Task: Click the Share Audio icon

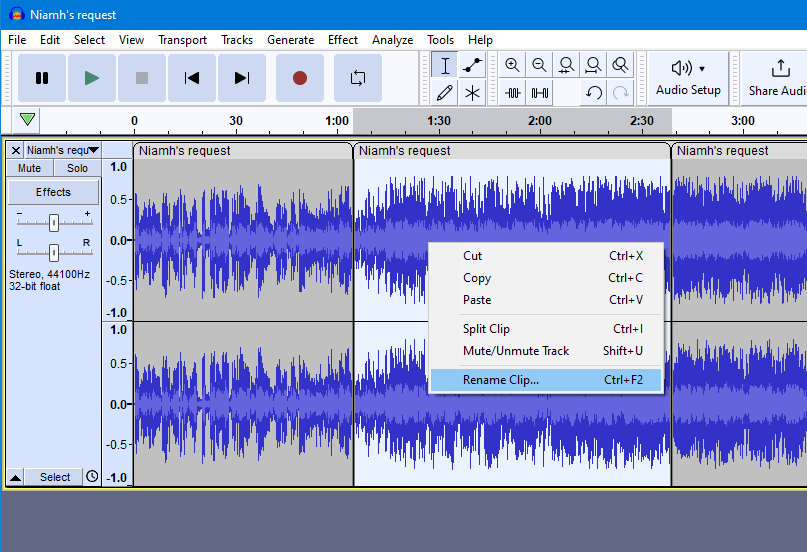Action: point(779,78)
